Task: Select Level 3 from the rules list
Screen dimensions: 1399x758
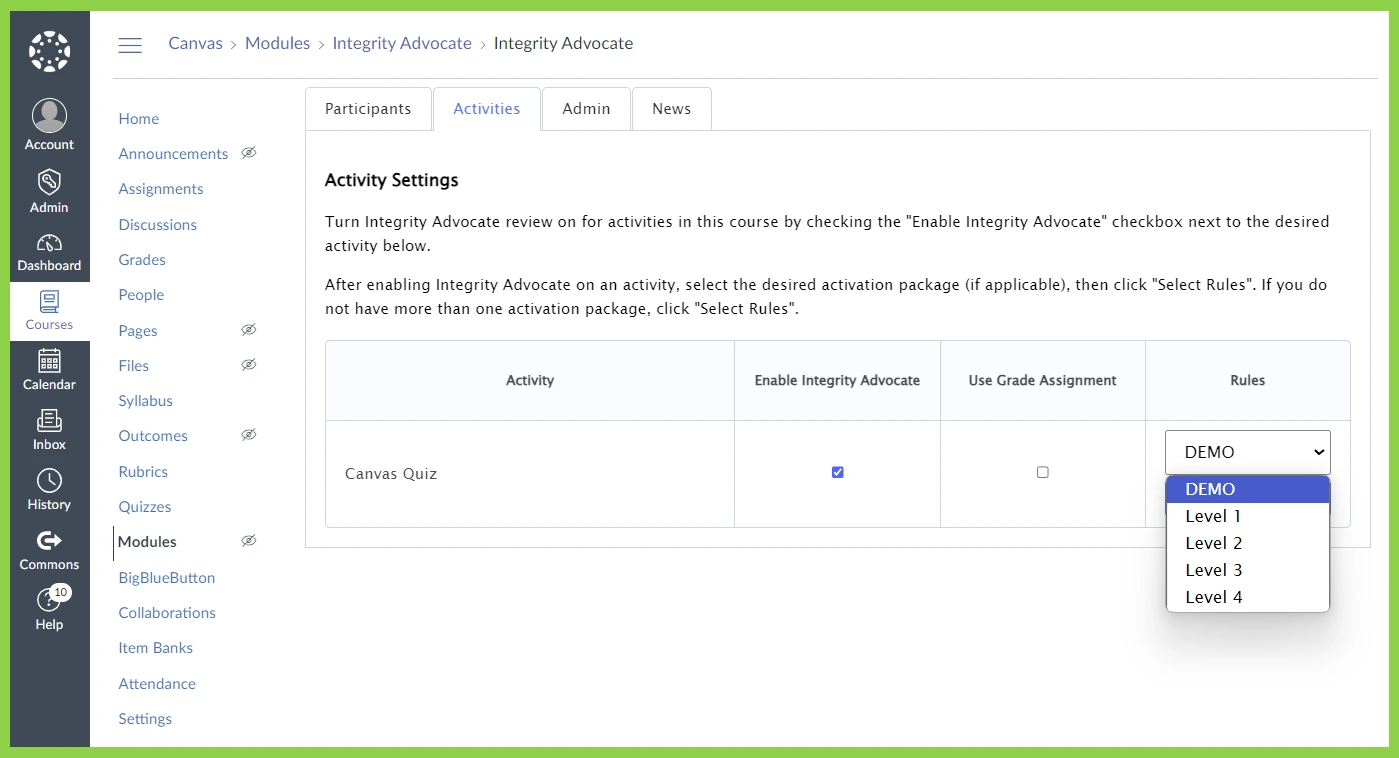Action: pyautogui.click(x=1248, y=570)
